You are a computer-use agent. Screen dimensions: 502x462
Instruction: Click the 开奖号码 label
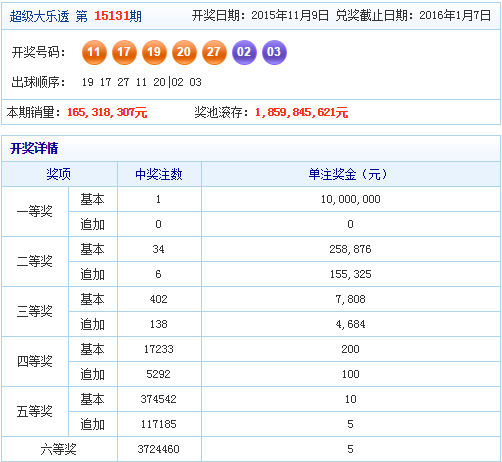click(x=38, y=52)
